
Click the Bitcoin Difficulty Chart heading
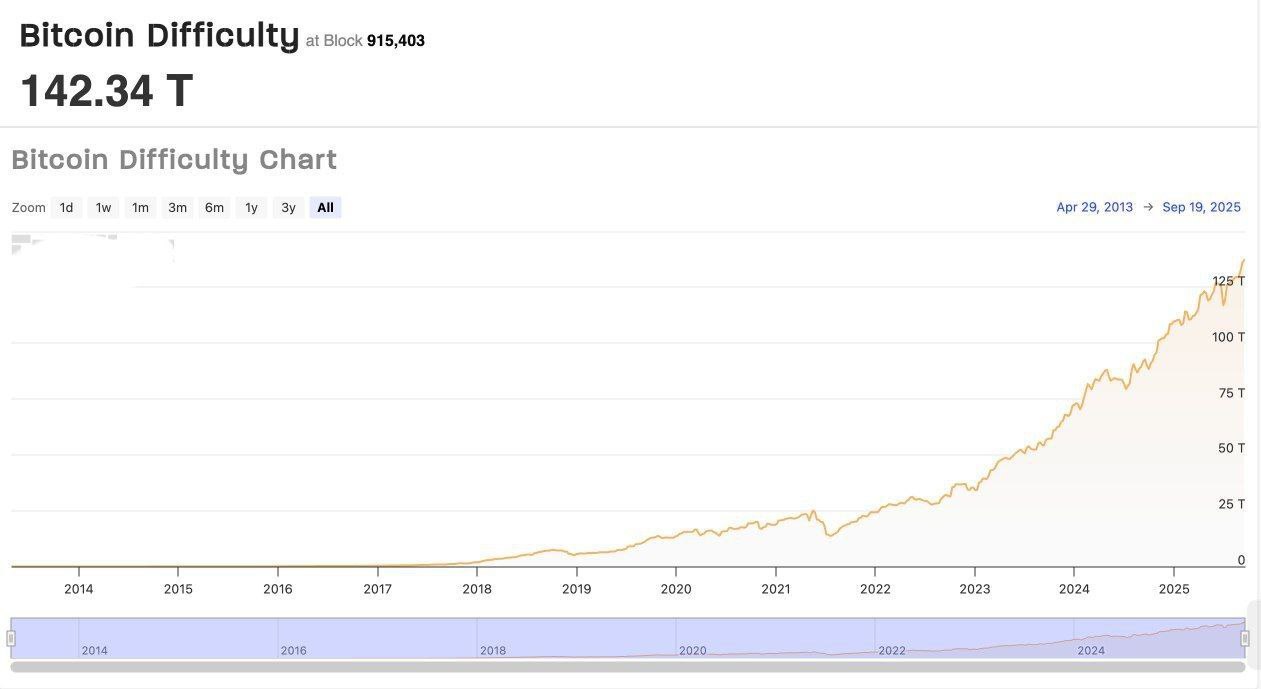pos(174,160)
